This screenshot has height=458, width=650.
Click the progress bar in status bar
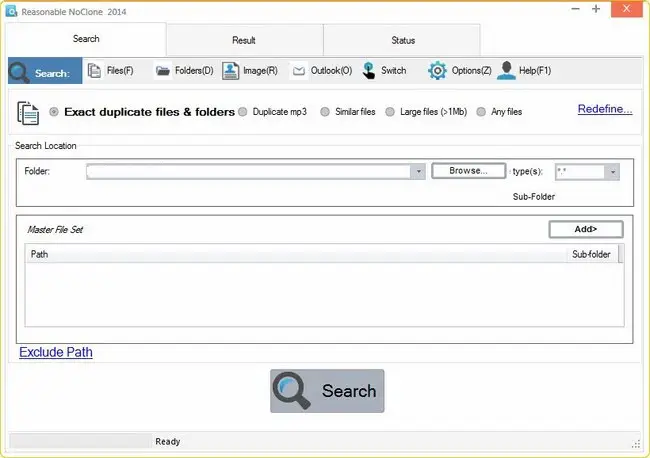pos(80,441)
